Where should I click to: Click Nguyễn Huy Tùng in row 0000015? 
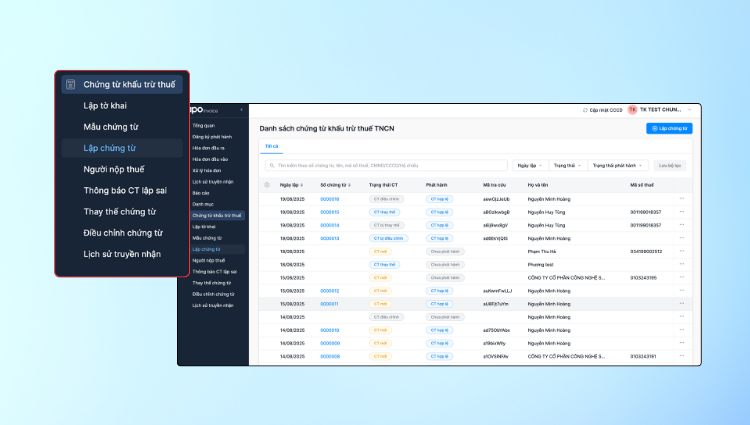[546, 212]
